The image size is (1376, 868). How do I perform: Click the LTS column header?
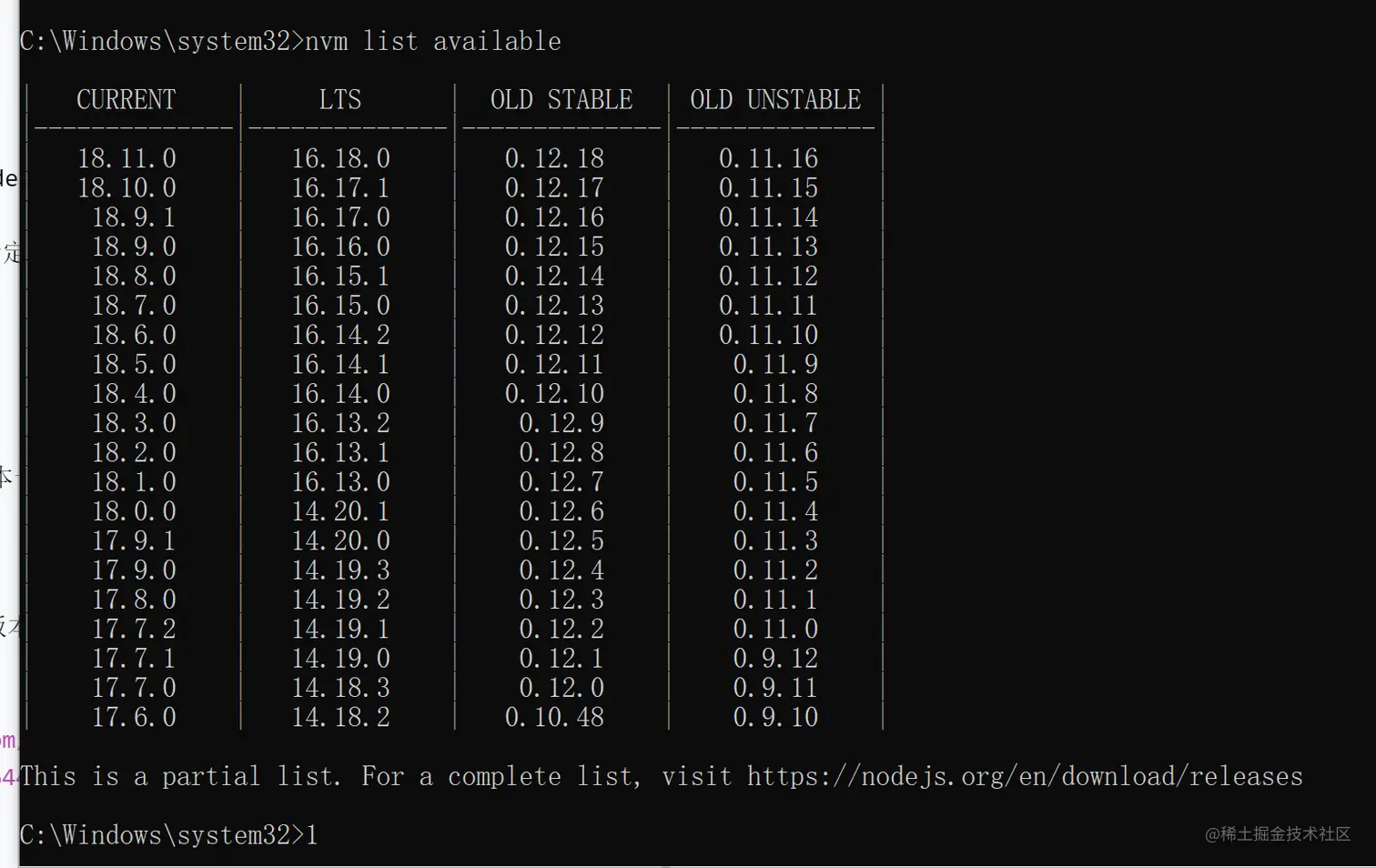click(340, 100)
